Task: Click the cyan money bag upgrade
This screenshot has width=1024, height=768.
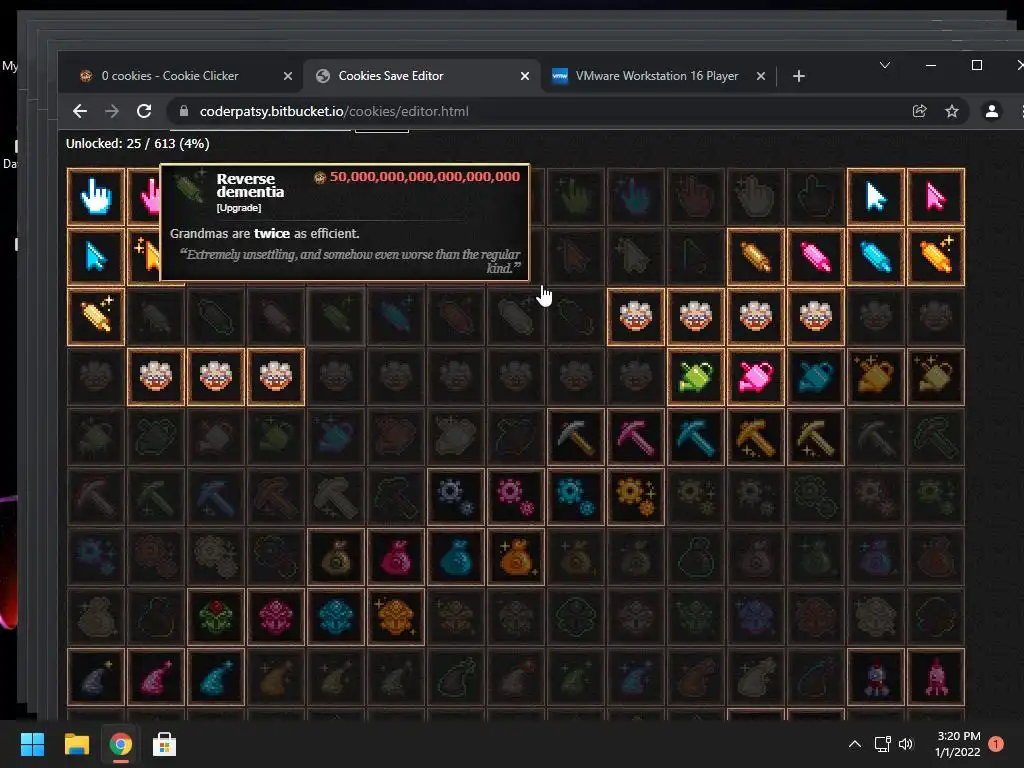Action: pos(456,557)
